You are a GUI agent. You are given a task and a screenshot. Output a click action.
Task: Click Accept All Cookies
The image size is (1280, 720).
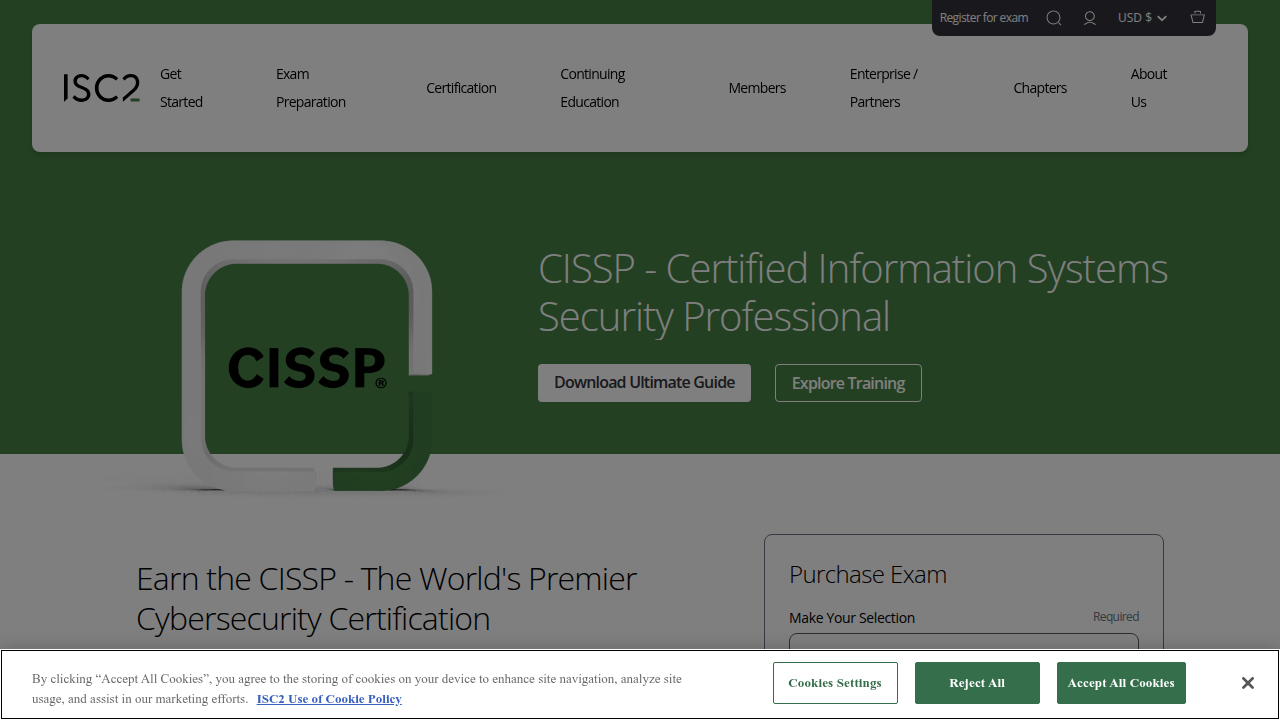tap(1121, 683)
